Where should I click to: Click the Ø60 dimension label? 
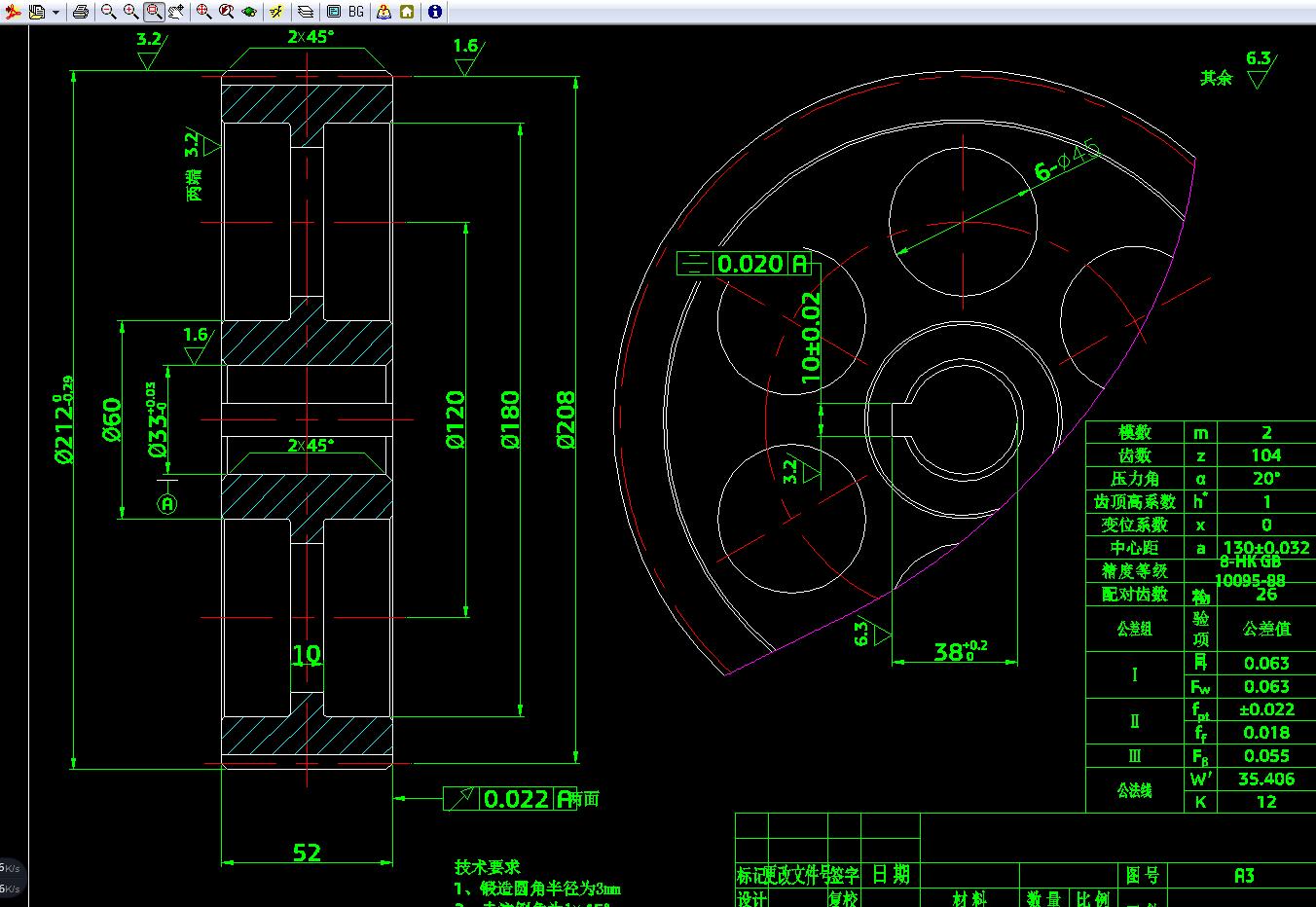click(x=112, y=419)
